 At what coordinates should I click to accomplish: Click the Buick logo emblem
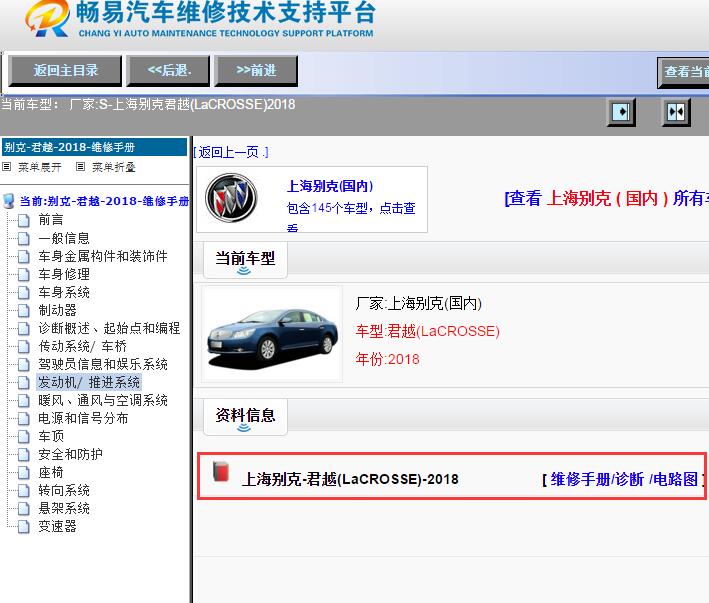click(231, 198)
